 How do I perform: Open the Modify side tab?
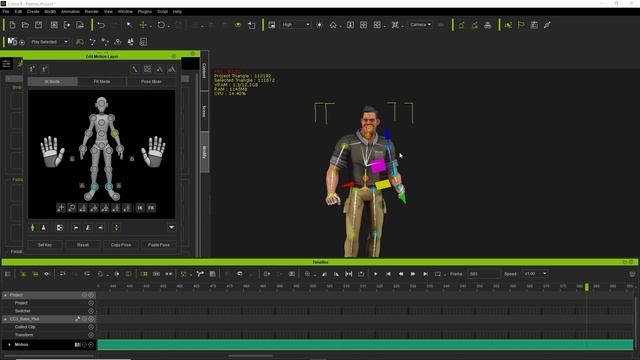coord(204,152)
